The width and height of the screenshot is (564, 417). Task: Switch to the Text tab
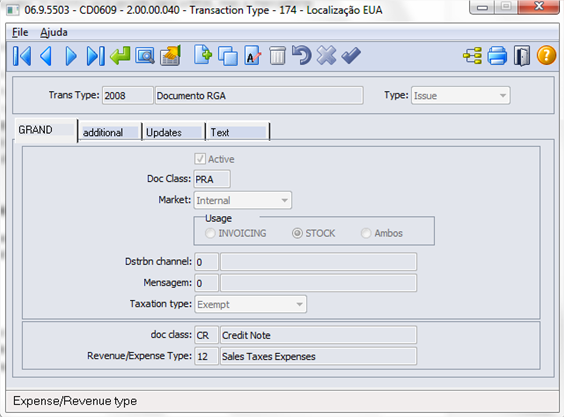click(238, 132)
